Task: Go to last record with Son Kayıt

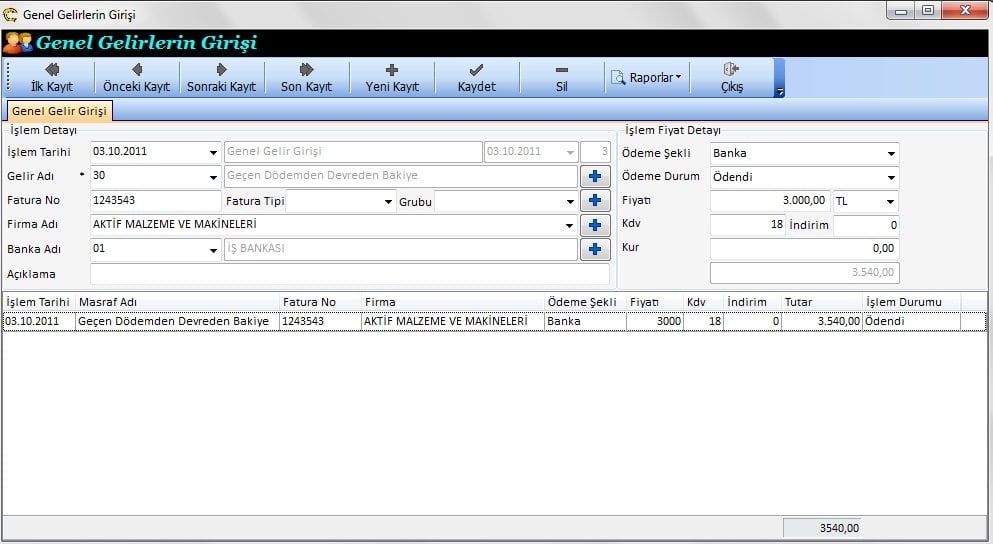Action: [306, 78]
